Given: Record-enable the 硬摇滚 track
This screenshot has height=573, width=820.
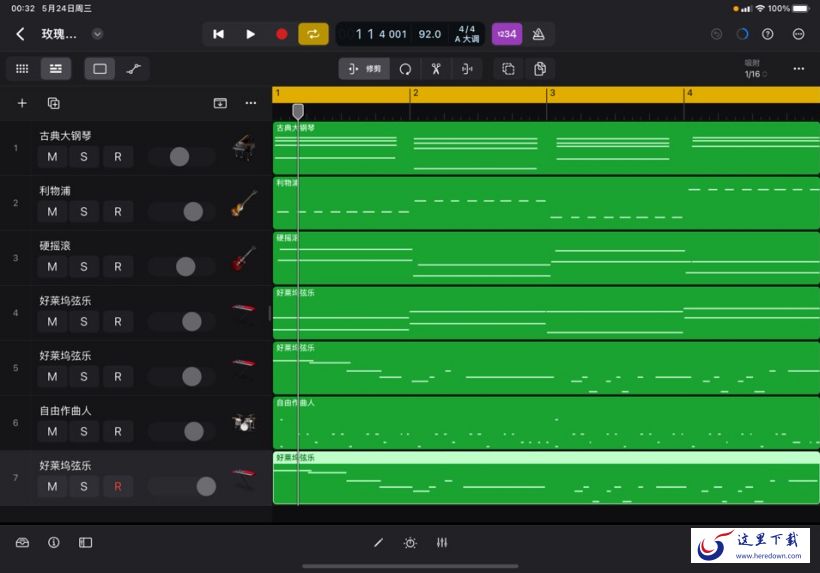Looking at the screenshot, I should (118, 267).
